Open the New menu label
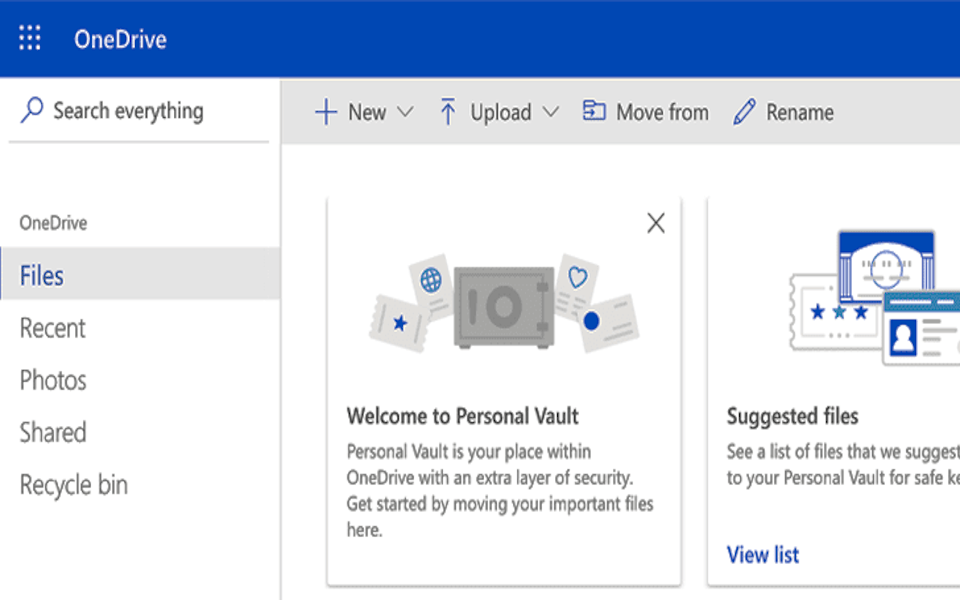This screenshot has height=600, width=960. [367, 113]
